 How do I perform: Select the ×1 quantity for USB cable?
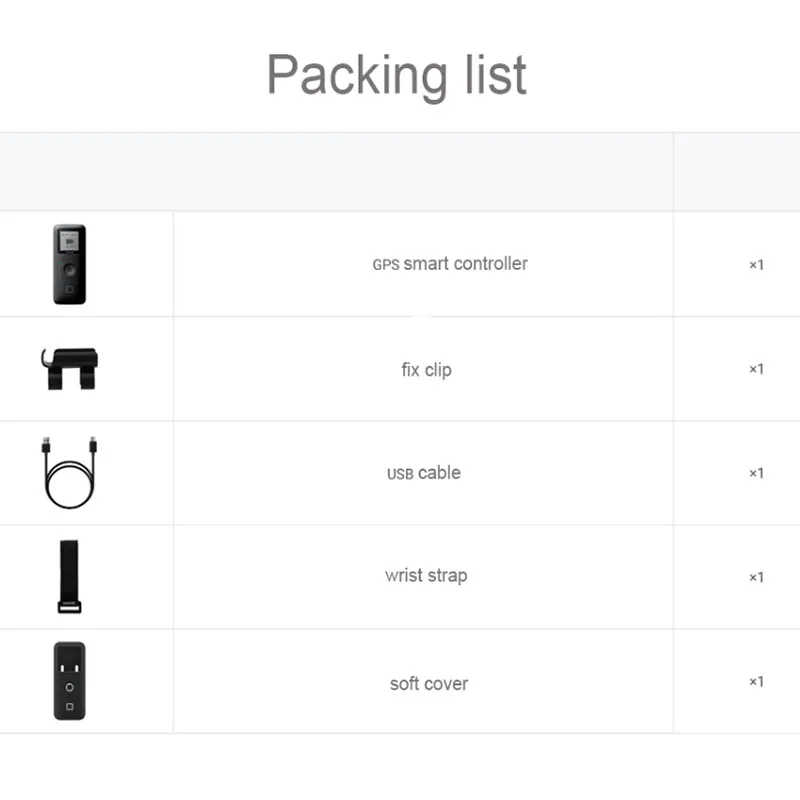[756, 473]
